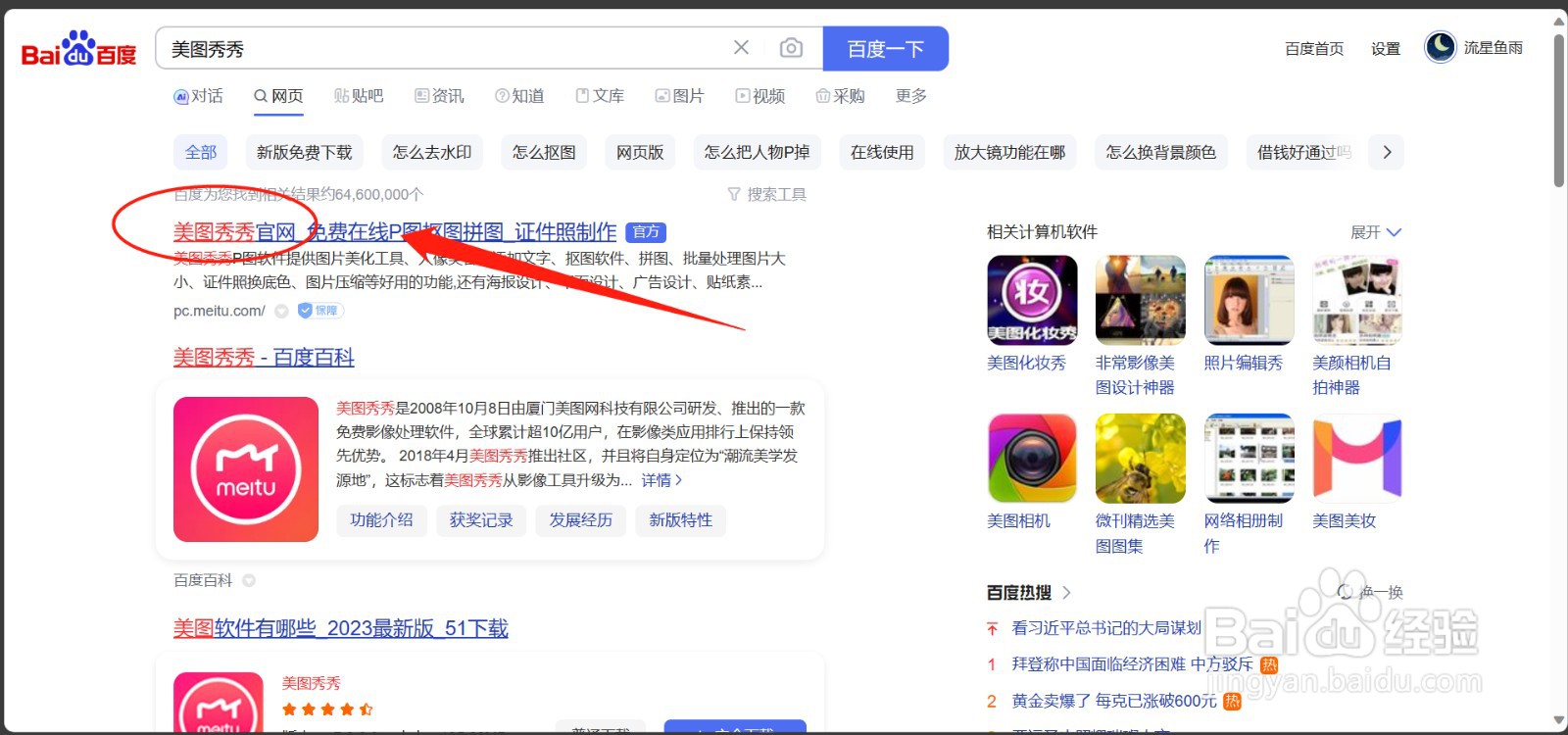Show more chips with right arrow
The height and width of the screenshot is (735, 1568).
[x=1387, y=152]
